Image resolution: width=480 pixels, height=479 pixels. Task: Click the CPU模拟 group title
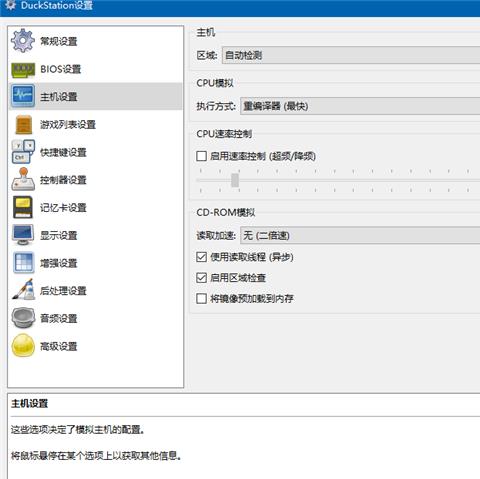point(215,83)
